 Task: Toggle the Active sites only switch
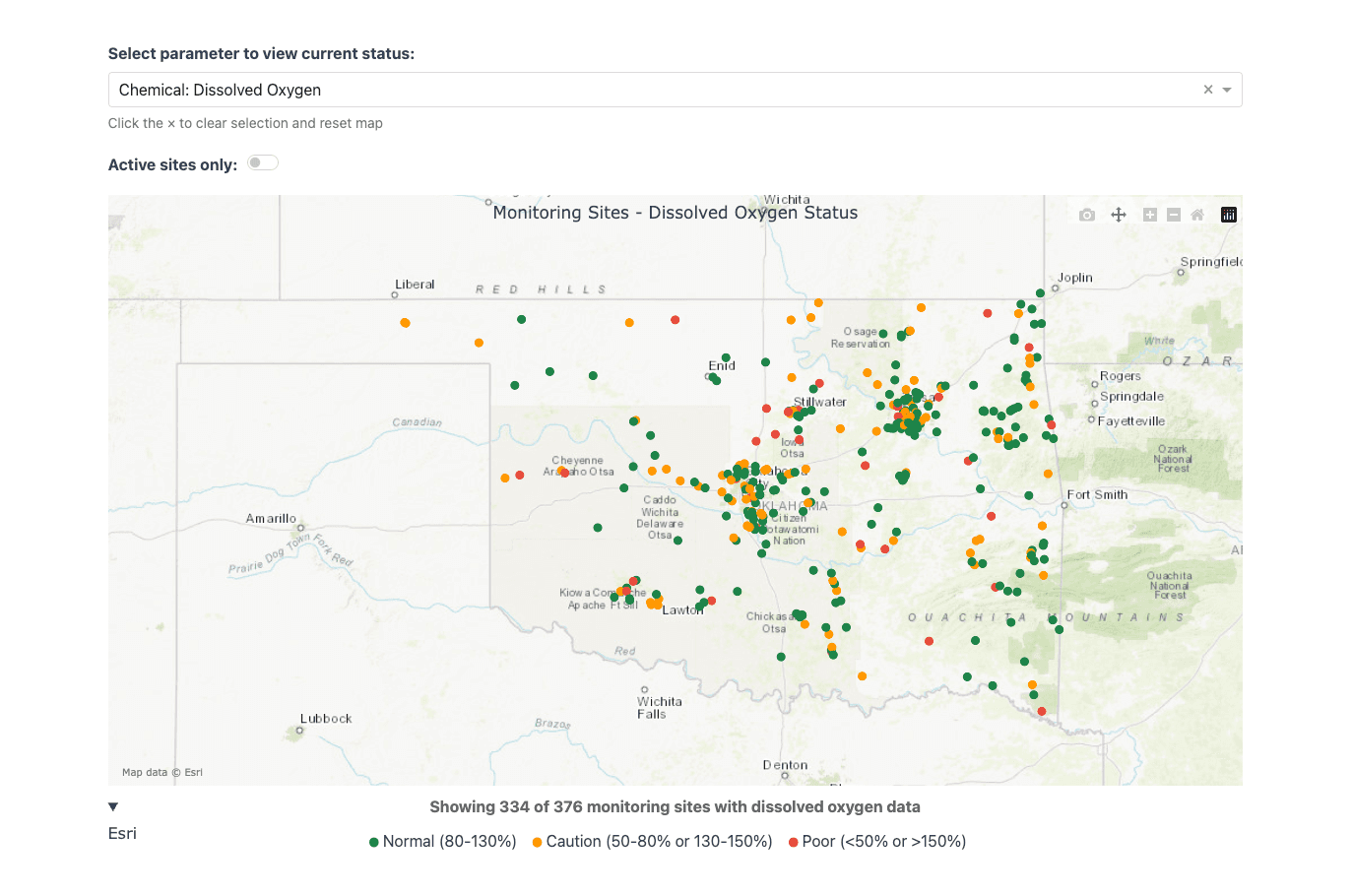click(262, 163)
